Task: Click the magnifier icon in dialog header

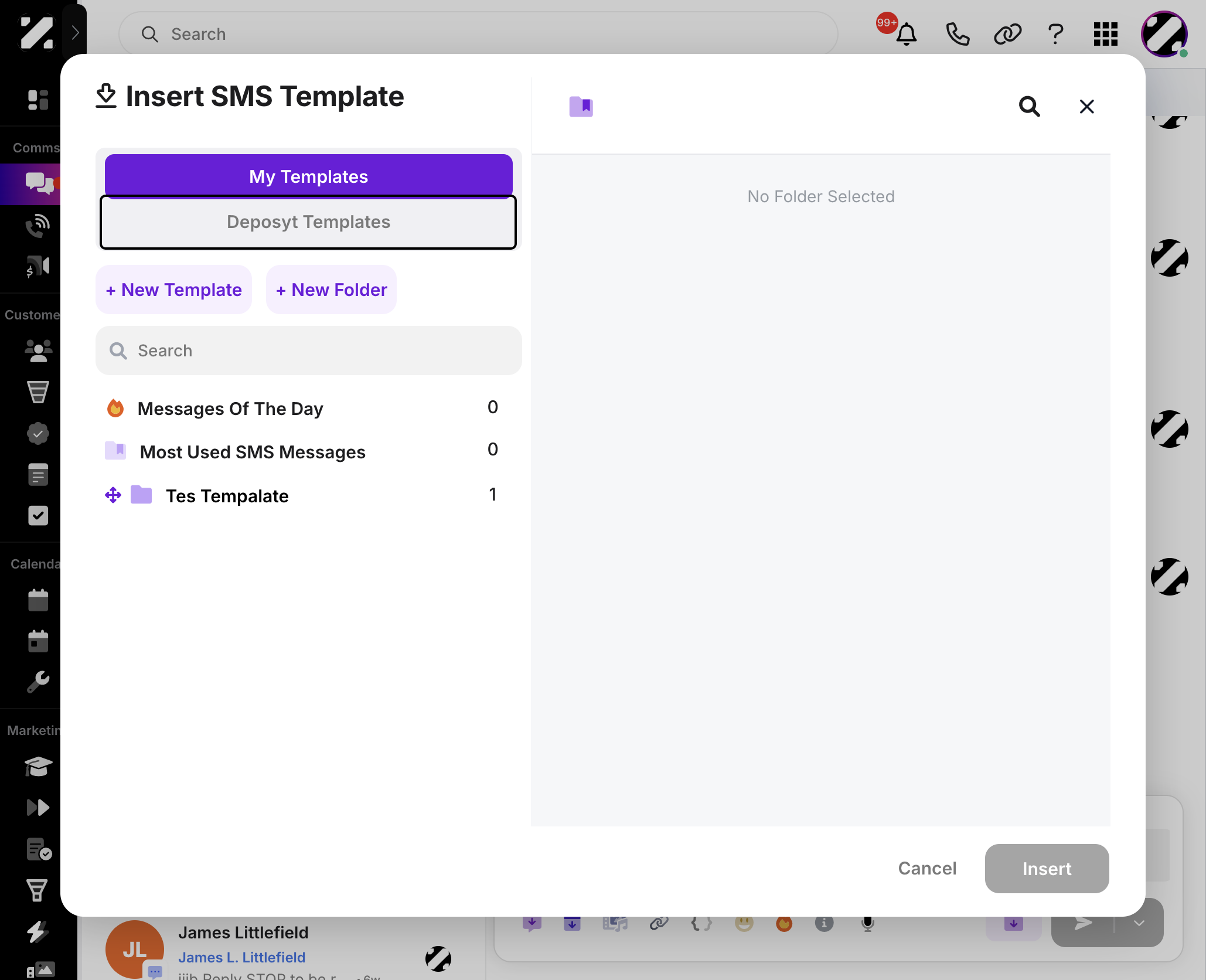Action: click(x=1029, y=107)
